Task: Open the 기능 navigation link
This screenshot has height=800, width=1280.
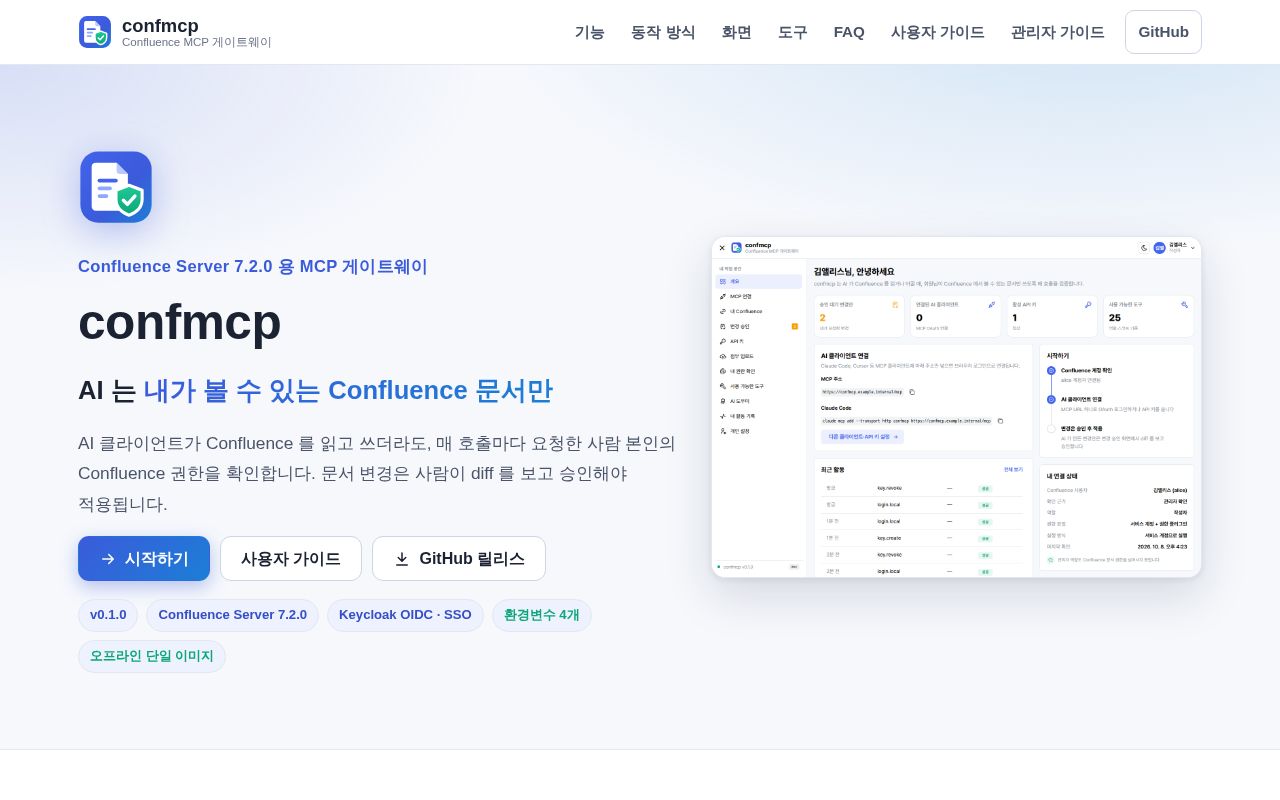Action: tap(590, 32)
